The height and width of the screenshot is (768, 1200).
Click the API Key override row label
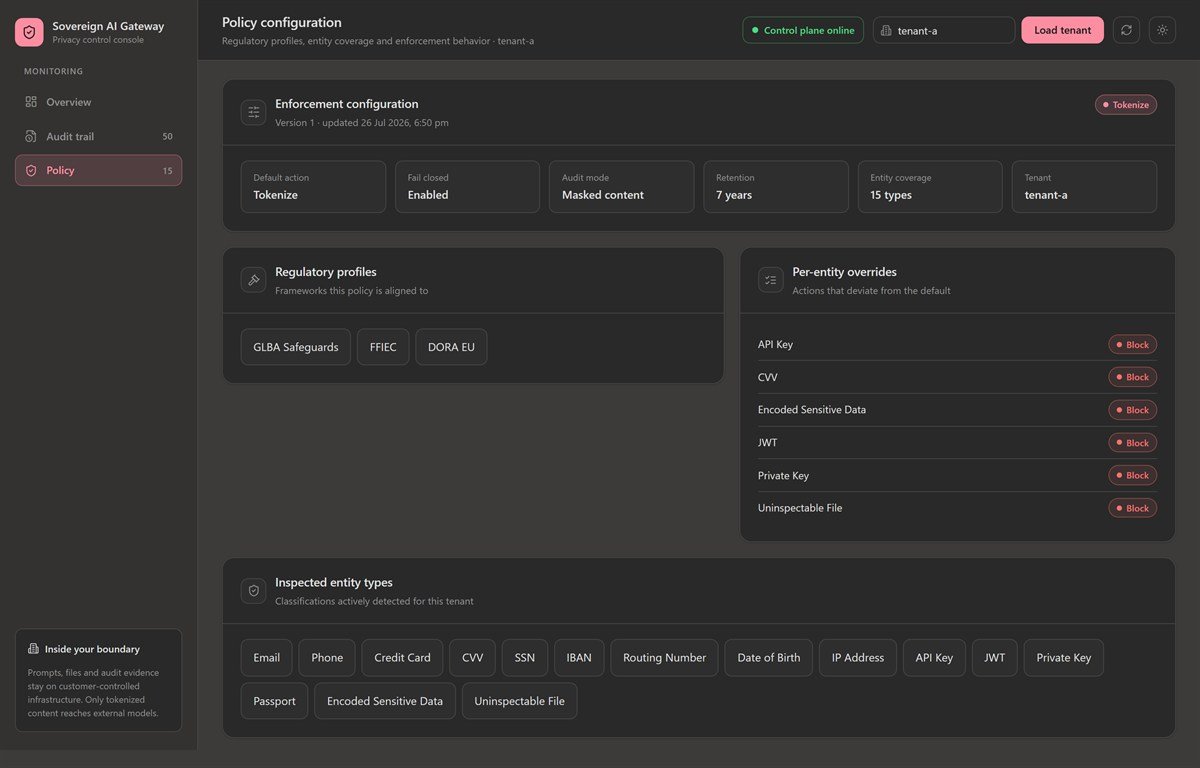click(x=775, y=344)
